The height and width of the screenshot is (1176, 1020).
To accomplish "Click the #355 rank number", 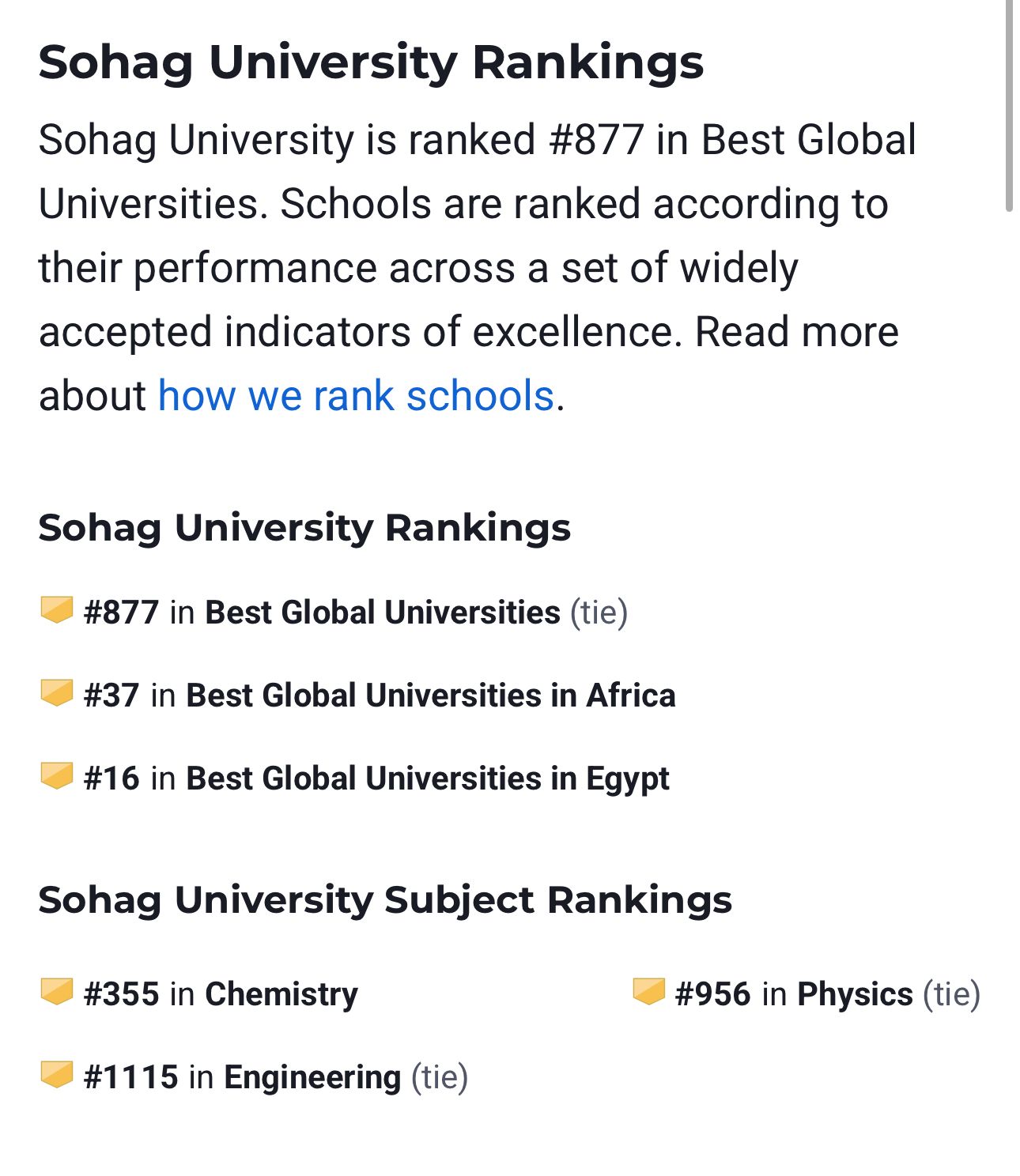I will pyautogui.click(x=122, y=994).
